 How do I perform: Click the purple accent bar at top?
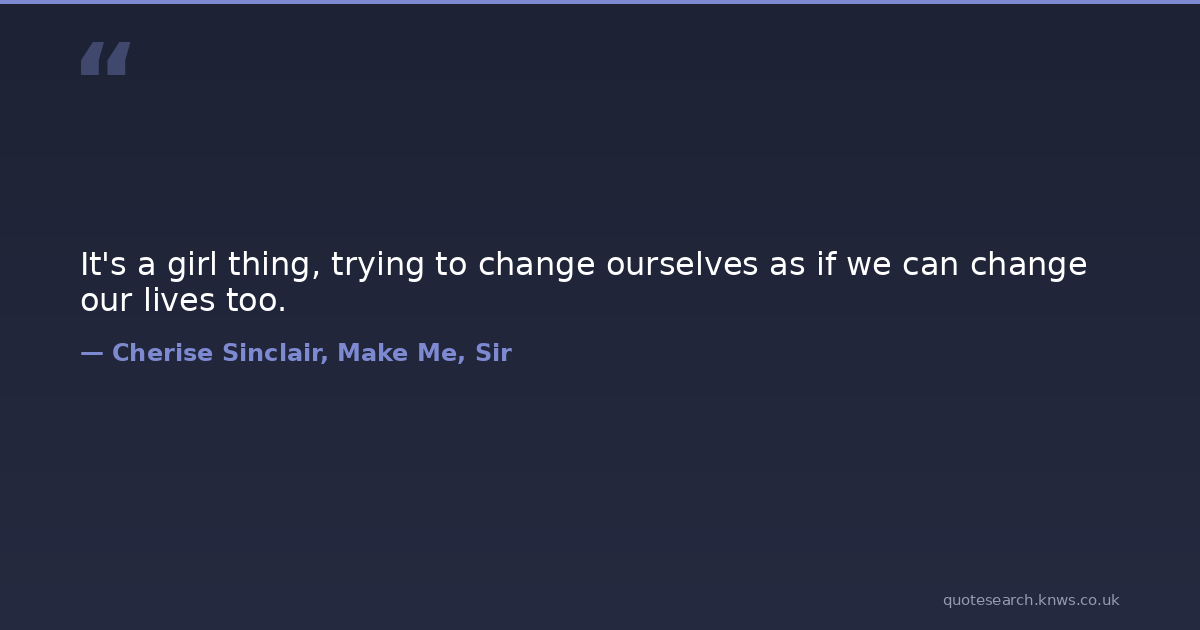pos(600,2)
